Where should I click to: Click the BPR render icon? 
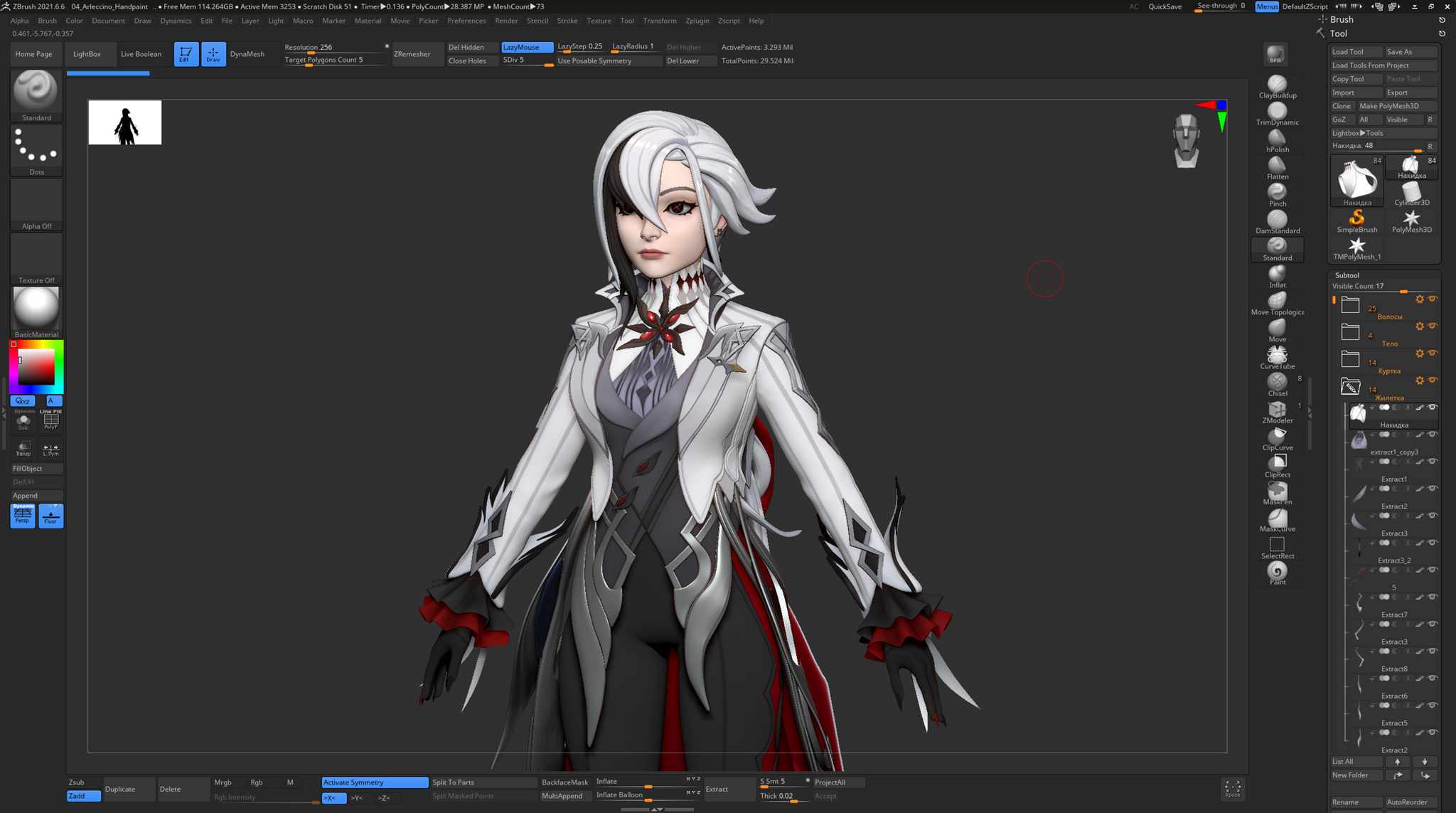[1275, 55]
